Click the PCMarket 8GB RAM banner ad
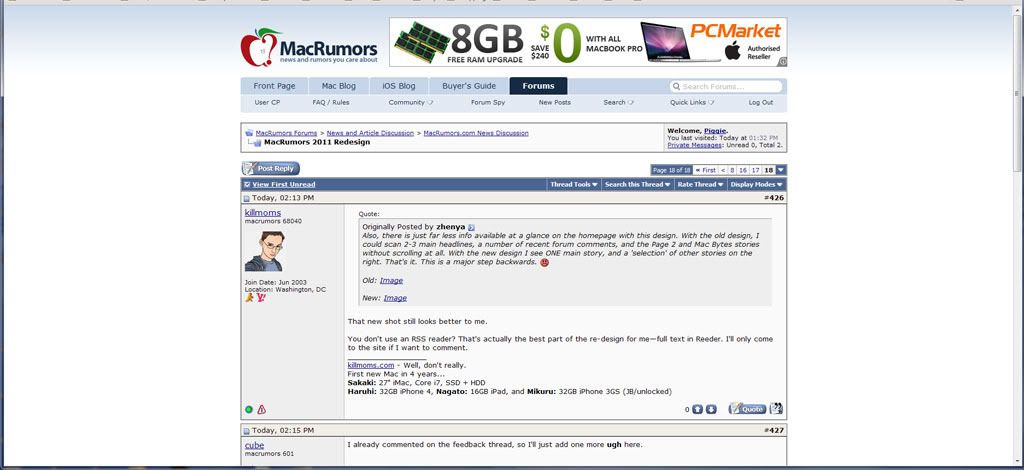 [588, 42]
